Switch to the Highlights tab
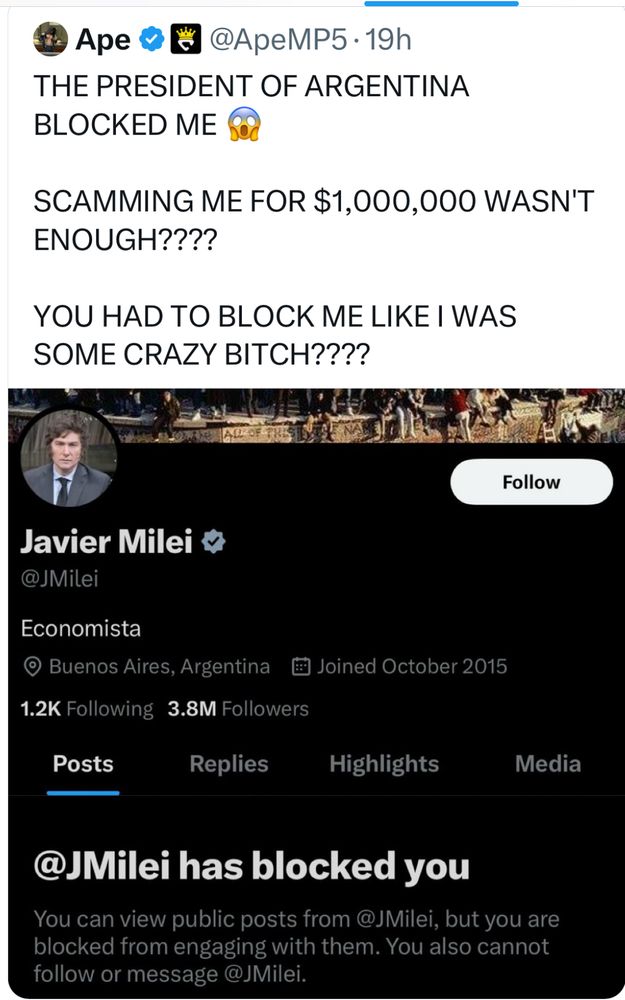 tap(384, 764)
